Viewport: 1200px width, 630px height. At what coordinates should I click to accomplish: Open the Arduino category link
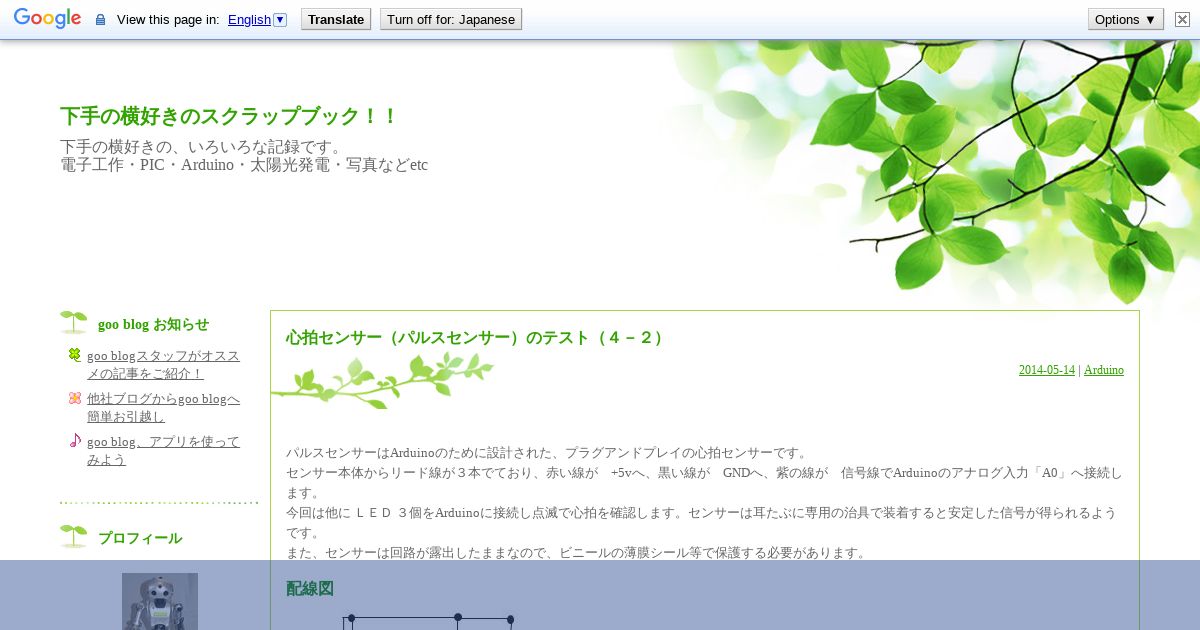point(1104,370)
